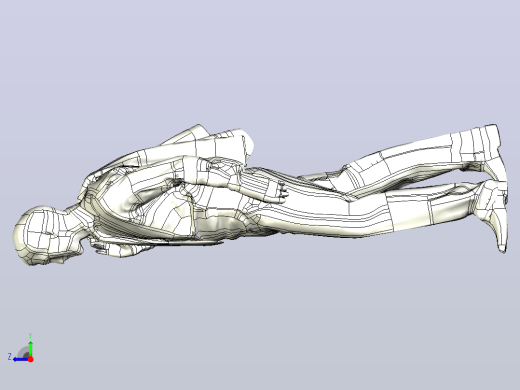The height and width of the screenshot is (390, 520).
Task: Click the blue Z axis arrow on the triad
Action: (x=21, y=359)
